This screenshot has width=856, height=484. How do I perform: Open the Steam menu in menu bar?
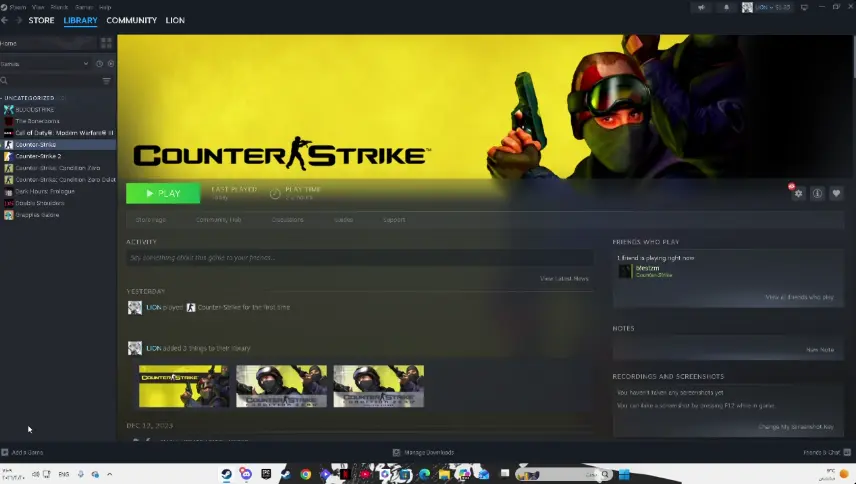pyautogui.click(x=17, y=7)
